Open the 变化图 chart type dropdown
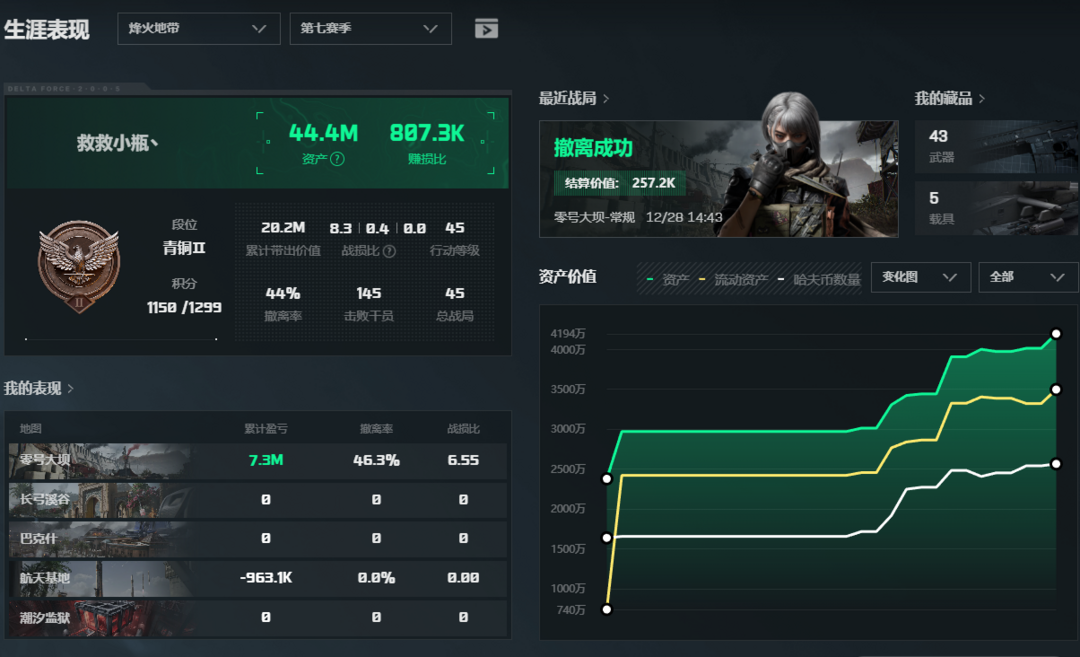The height and width of the screenshot is (657, 1080). click(x=920, y=277)
